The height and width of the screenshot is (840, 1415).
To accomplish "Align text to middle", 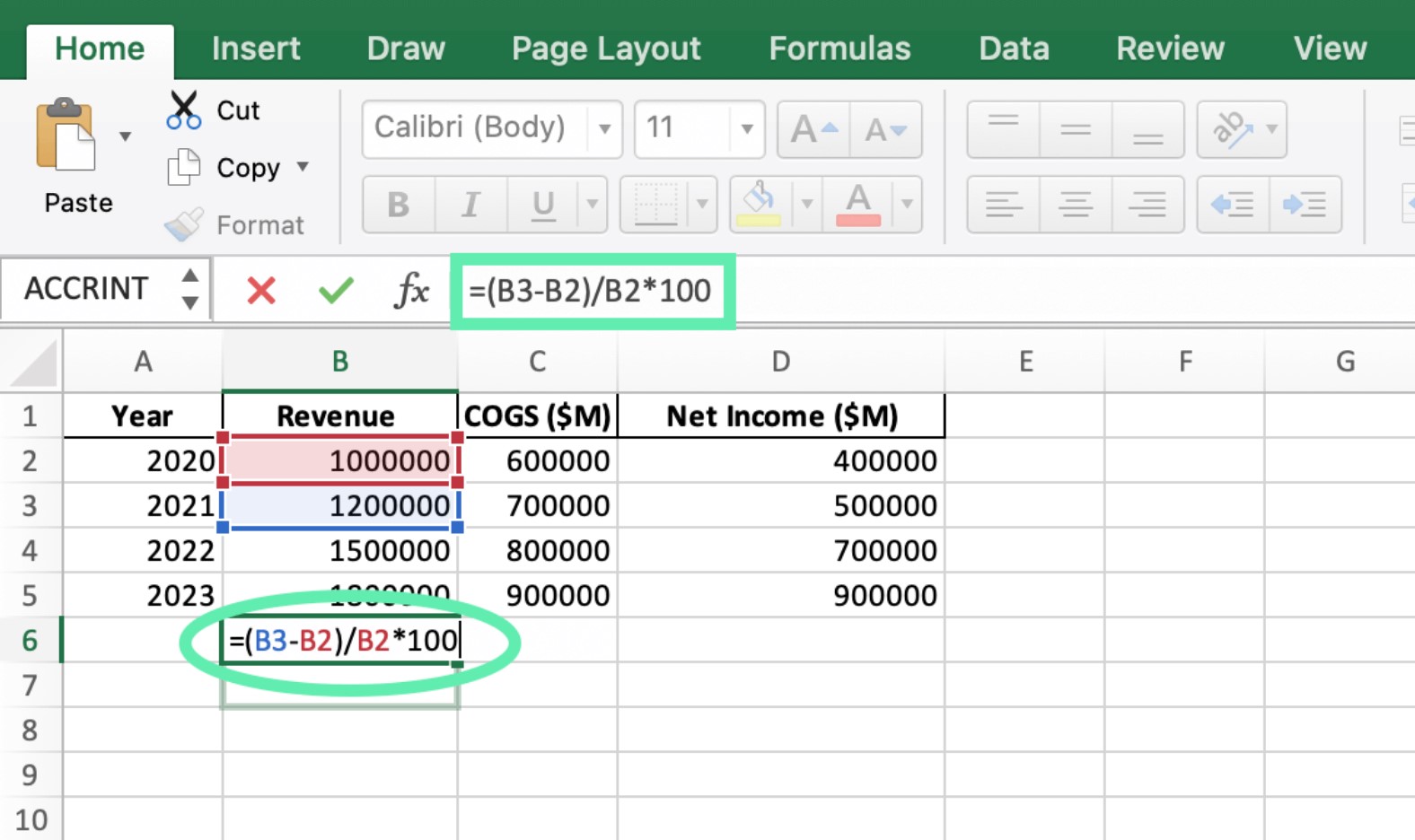I will 1076,130.
